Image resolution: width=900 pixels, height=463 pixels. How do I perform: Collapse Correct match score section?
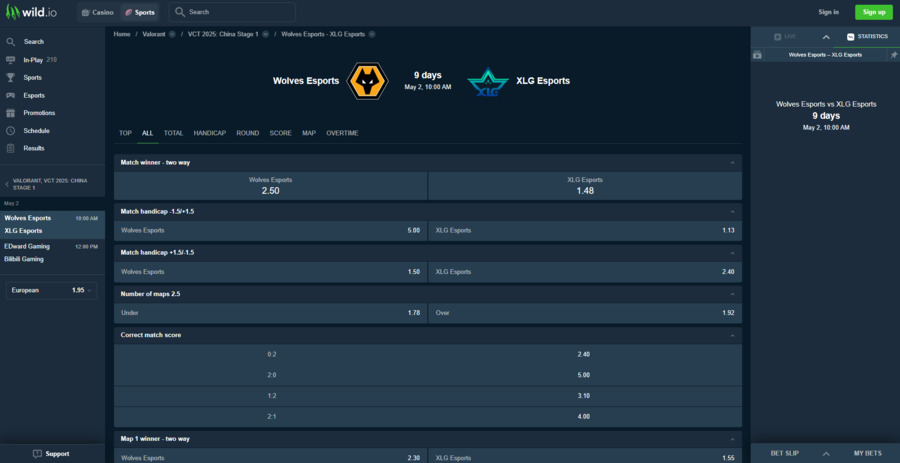click(732, 336)
